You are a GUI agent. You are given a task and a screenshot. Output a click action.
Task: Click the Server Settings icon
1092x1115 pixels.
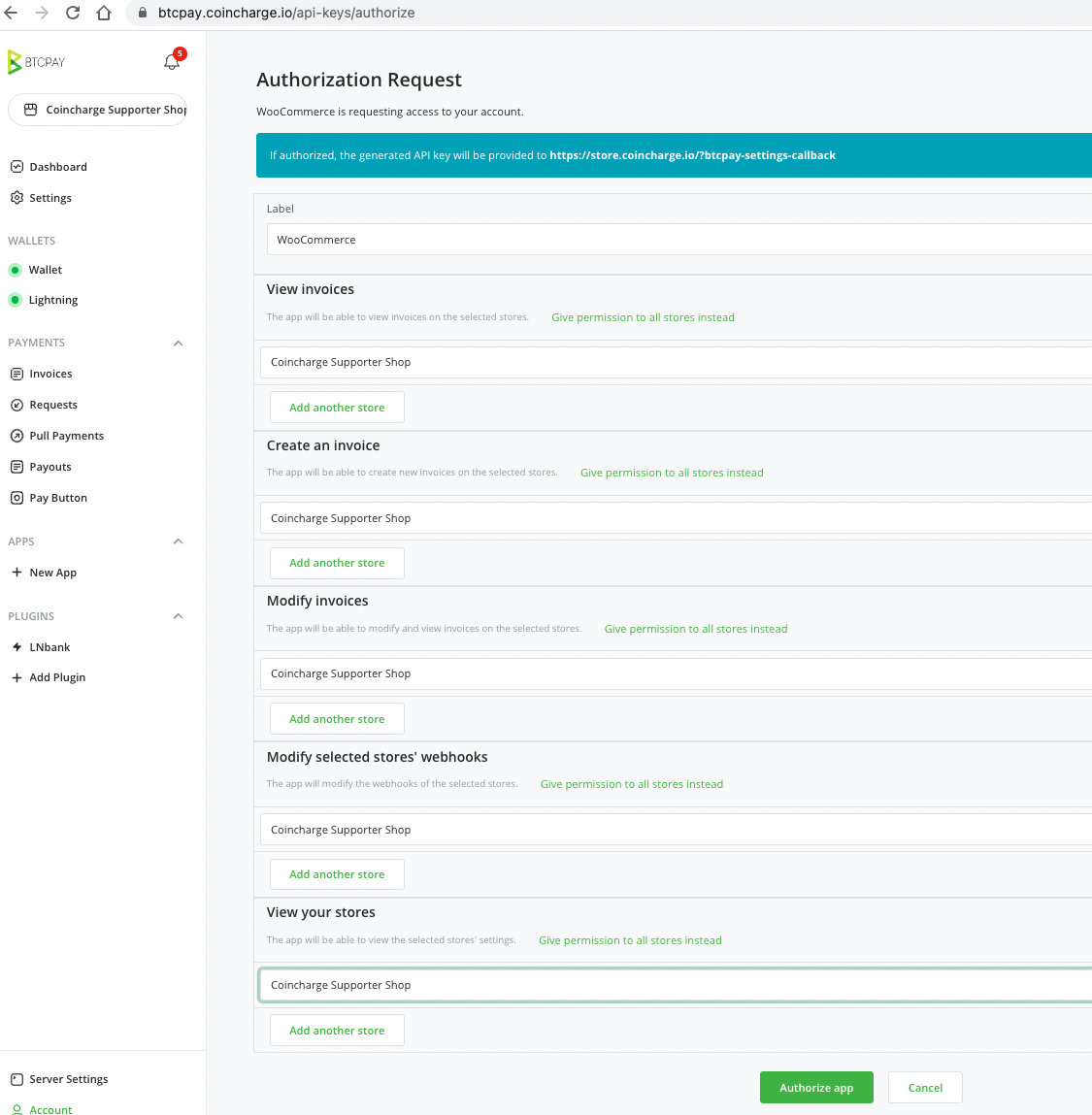pos(17,1079)
